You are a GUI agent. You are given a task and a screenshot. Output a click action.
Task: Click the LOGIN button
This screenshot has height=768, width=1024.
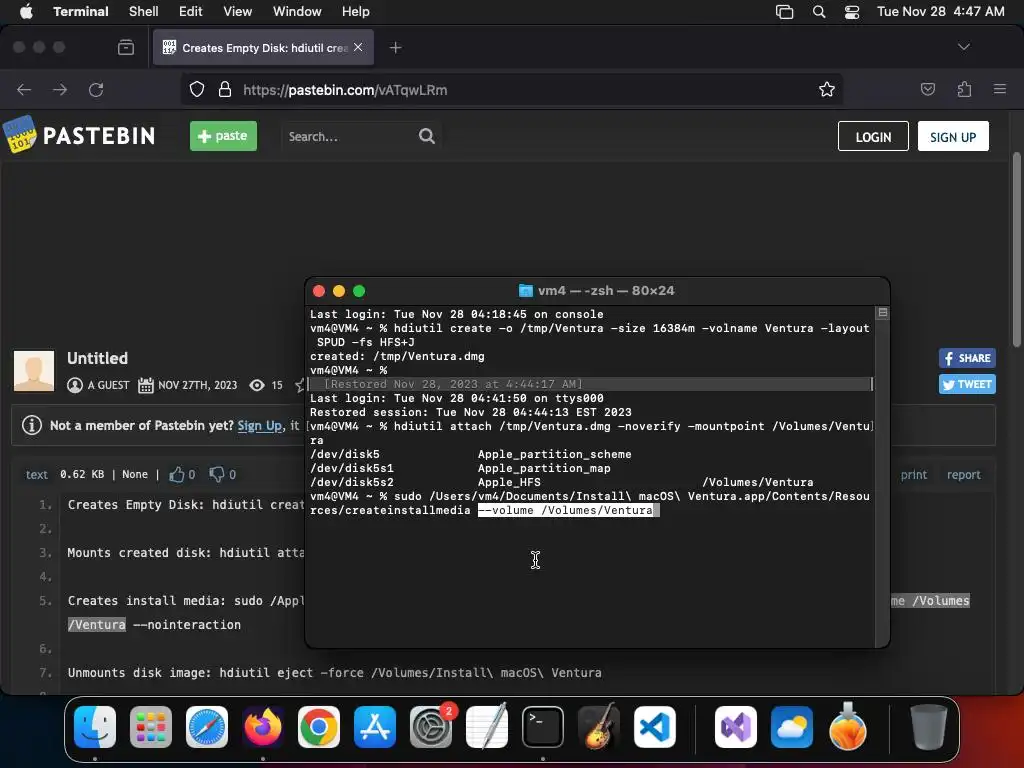(873, 136)
